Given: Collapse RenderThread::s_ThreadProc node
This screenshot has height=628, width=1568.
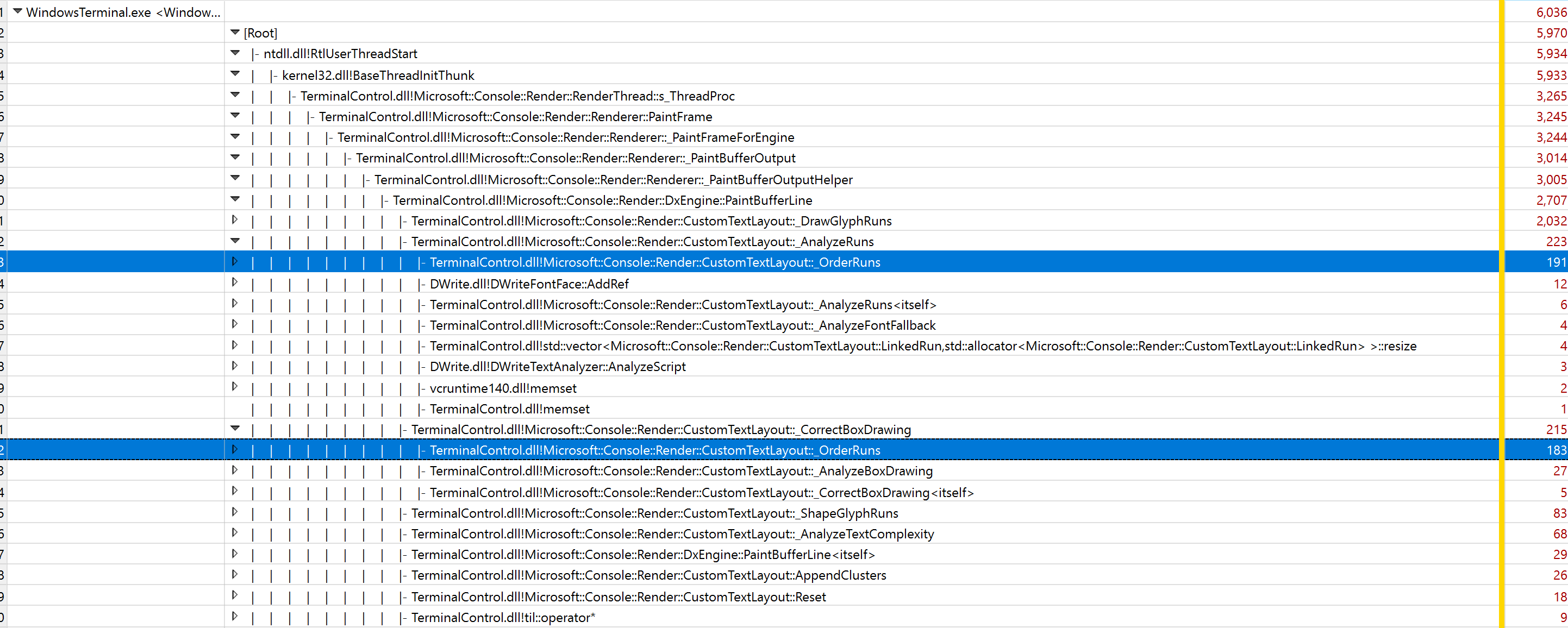Looking at the screenshot, I should (235, 95).
